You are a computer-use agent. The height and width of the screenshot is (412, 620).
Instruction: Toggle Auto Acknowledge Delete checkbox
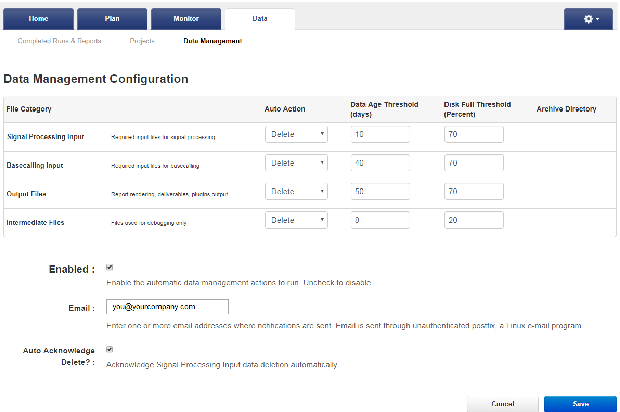pyautogui.click(x=109, y=349)
